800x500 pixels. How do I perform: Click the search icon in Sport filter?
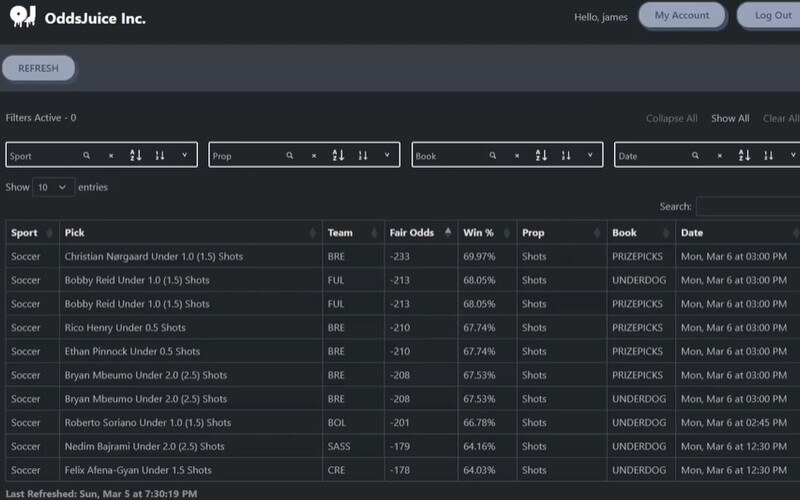coord(87,155)
